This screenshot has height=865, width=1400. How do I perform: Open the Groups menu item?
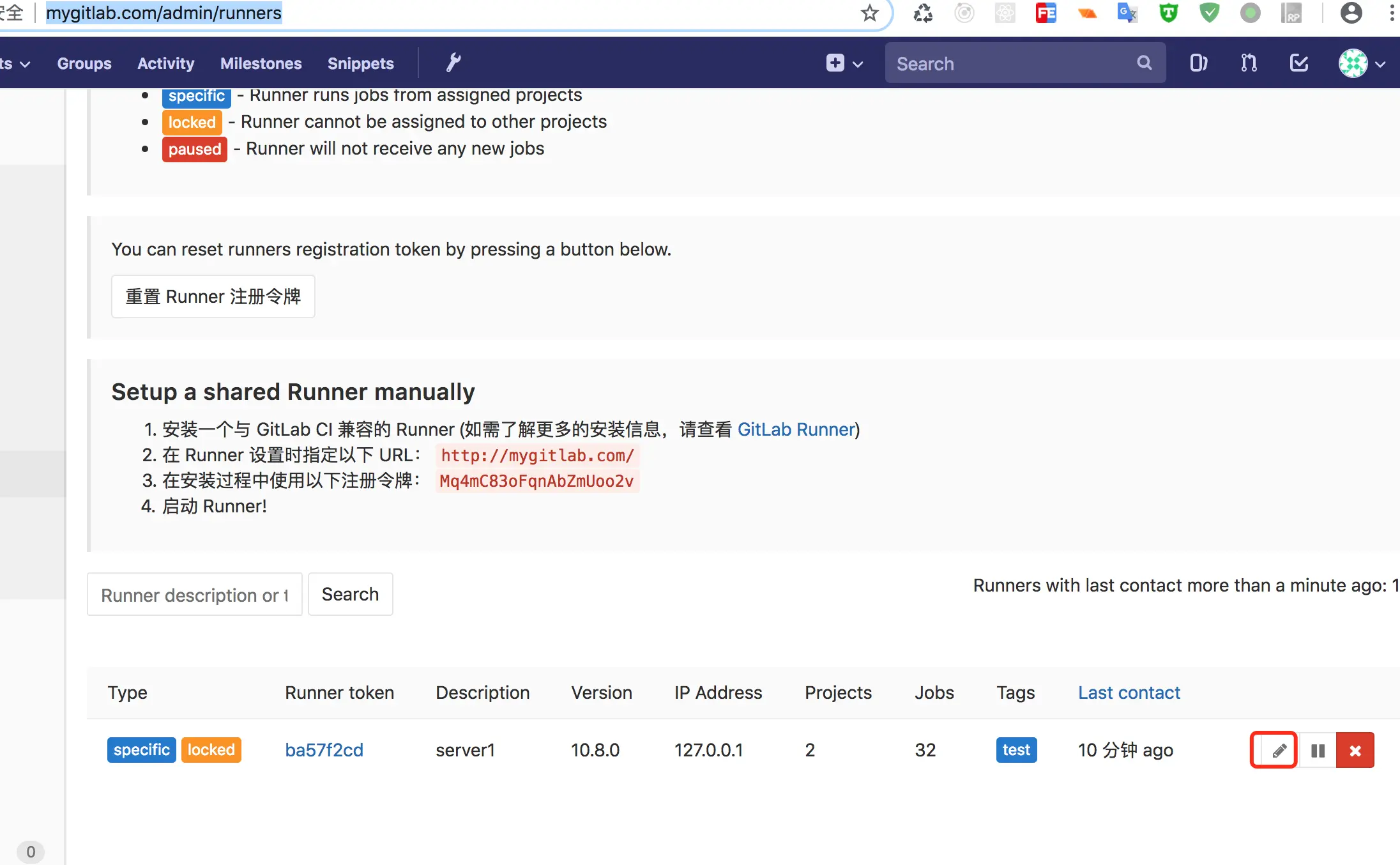point(84,63)
